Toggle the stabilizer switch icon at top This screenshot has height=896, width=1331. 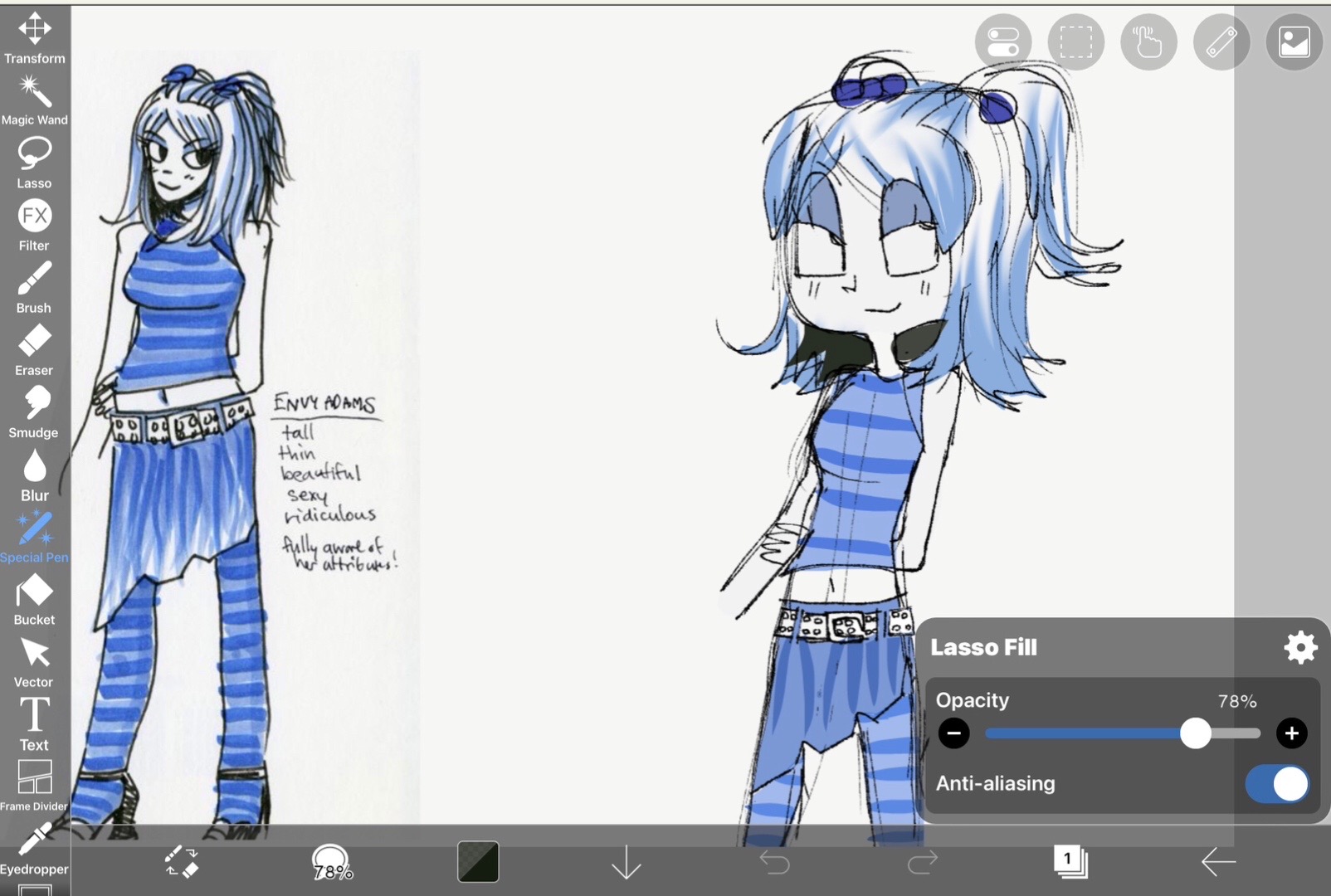pos(1003,41)
